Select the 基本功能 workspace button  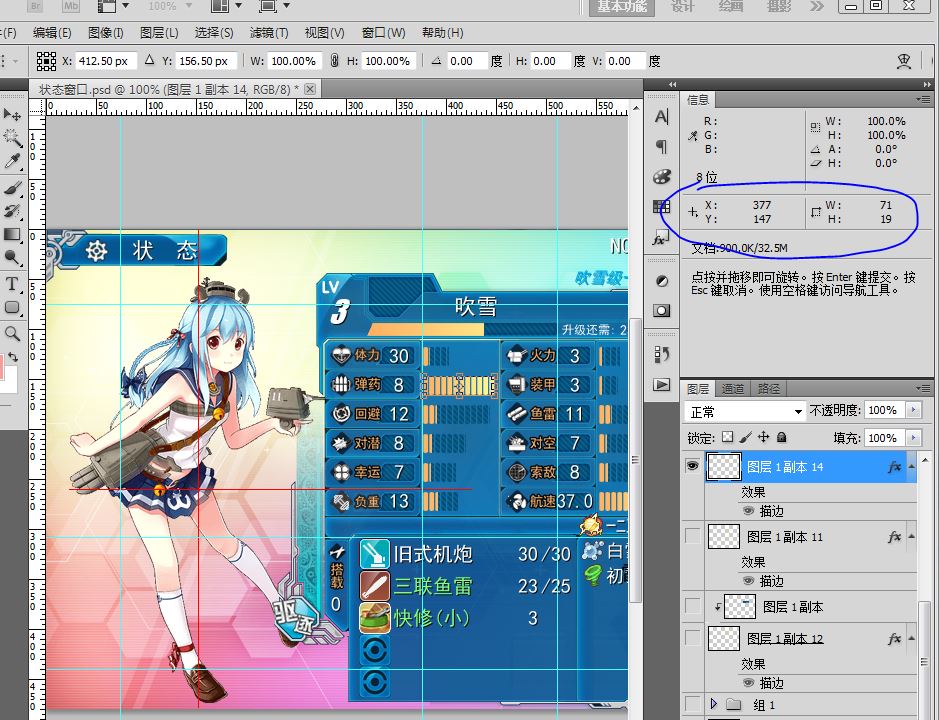point(622,7)
